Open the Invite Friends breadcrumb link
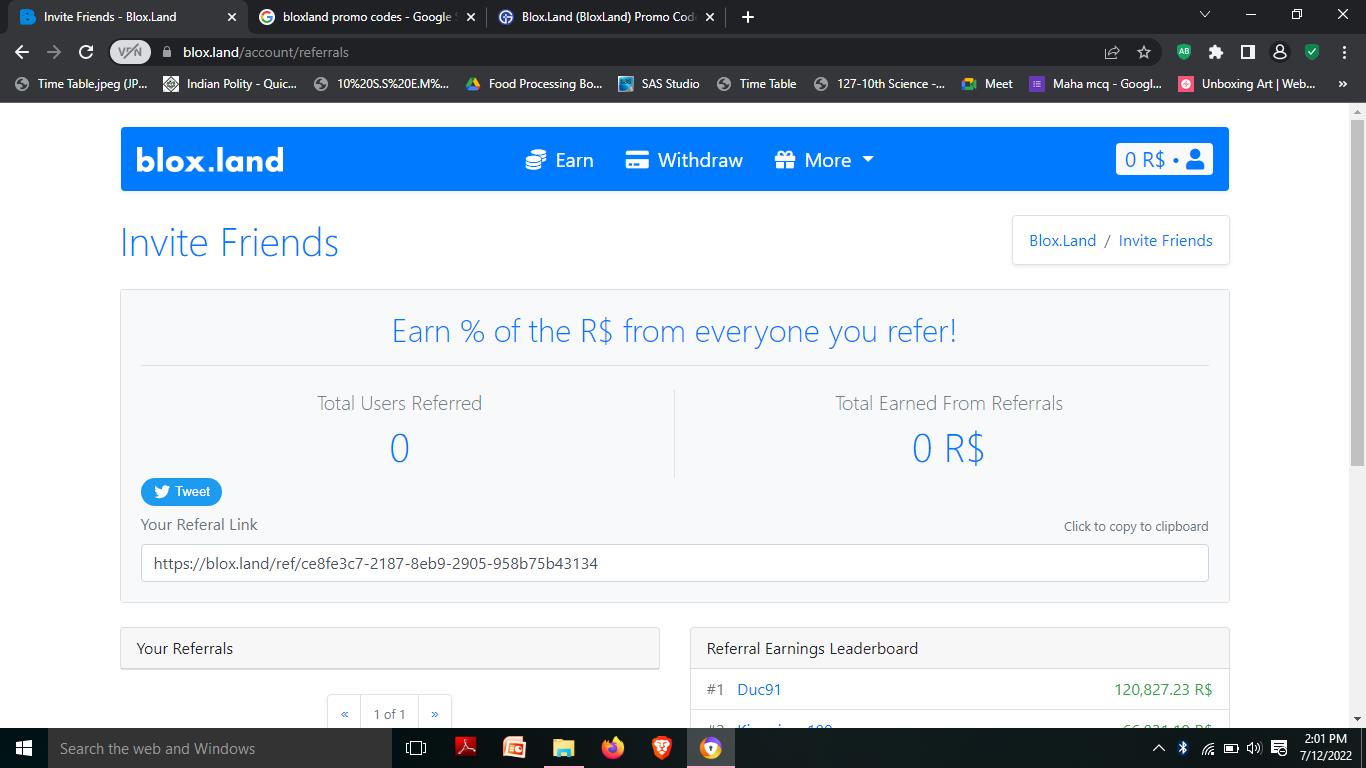Screen dimensions: 1366x768 1165,240
